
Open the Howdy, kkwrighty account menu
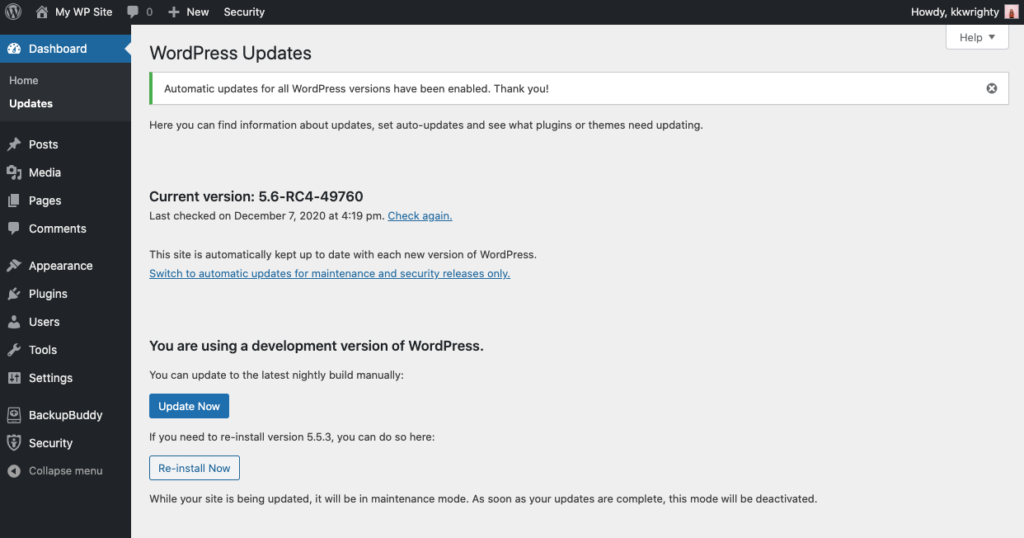955,12
